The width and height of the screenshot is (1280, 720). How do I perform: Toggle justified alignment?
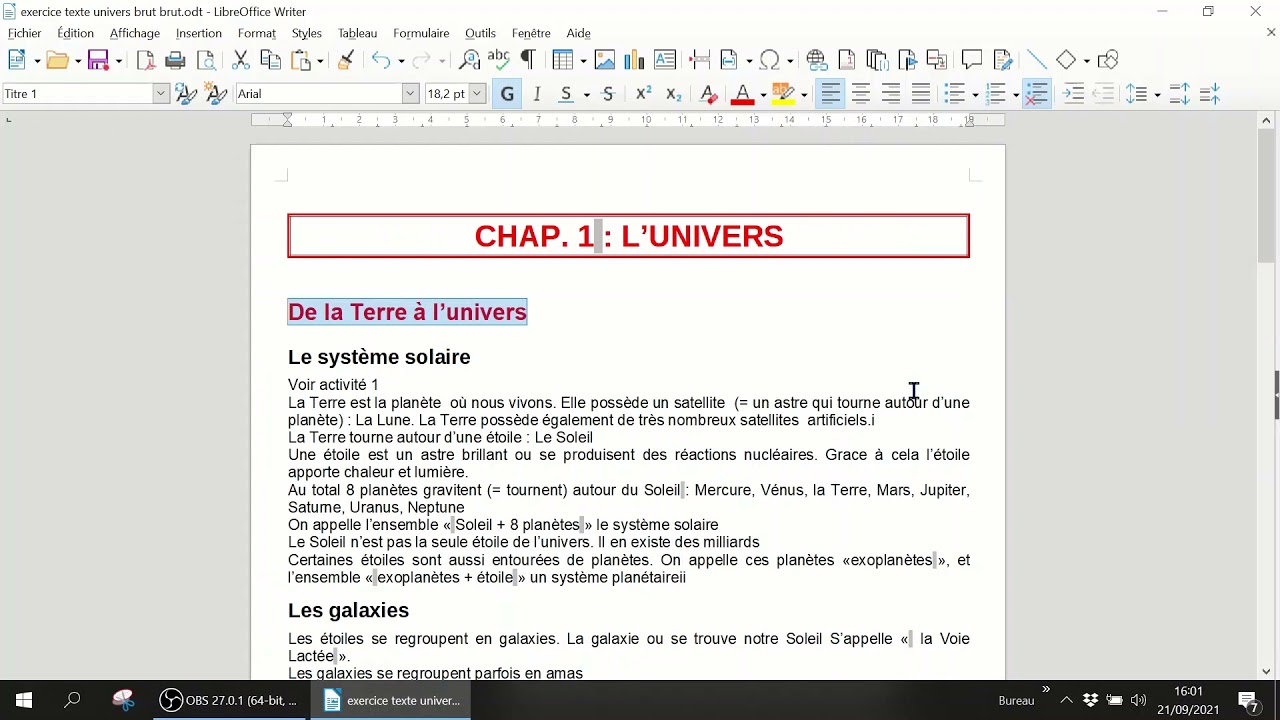coord(920,94)
